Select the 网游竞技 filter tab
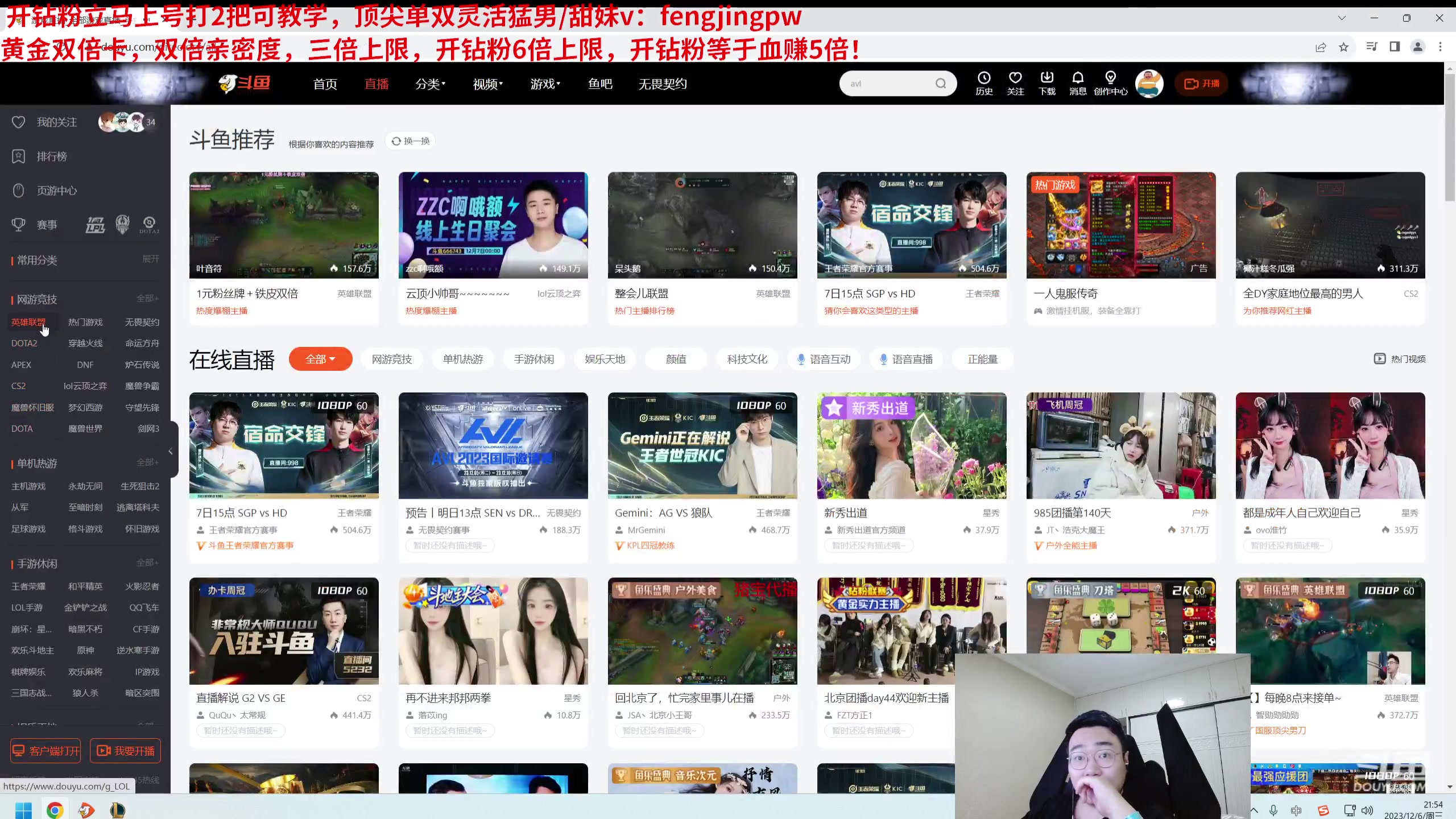Image resolution: width=1456 pixels, height=819 pixels. click(x=392, y=359)
